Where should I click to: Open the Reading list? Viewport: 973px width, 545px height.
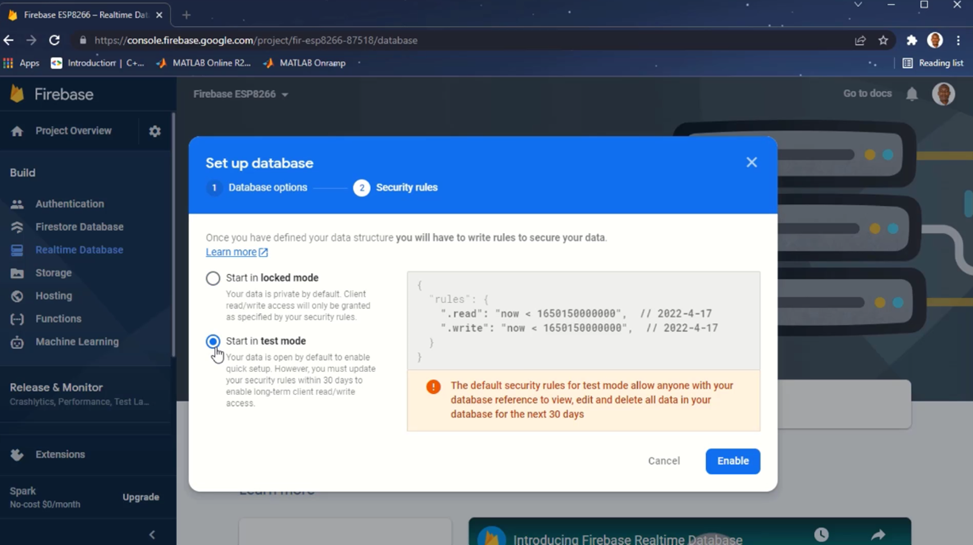click(x=933, y=63)
